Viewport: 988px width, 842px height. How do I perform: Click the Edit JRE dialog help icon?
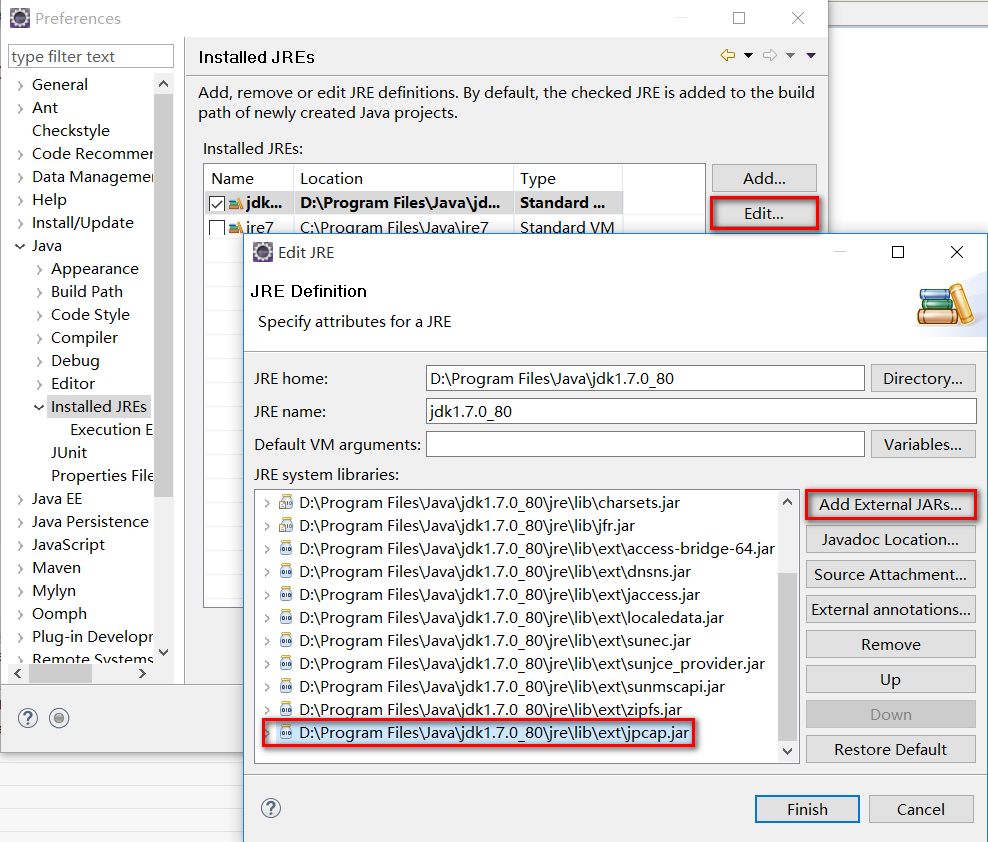point(271,808)
